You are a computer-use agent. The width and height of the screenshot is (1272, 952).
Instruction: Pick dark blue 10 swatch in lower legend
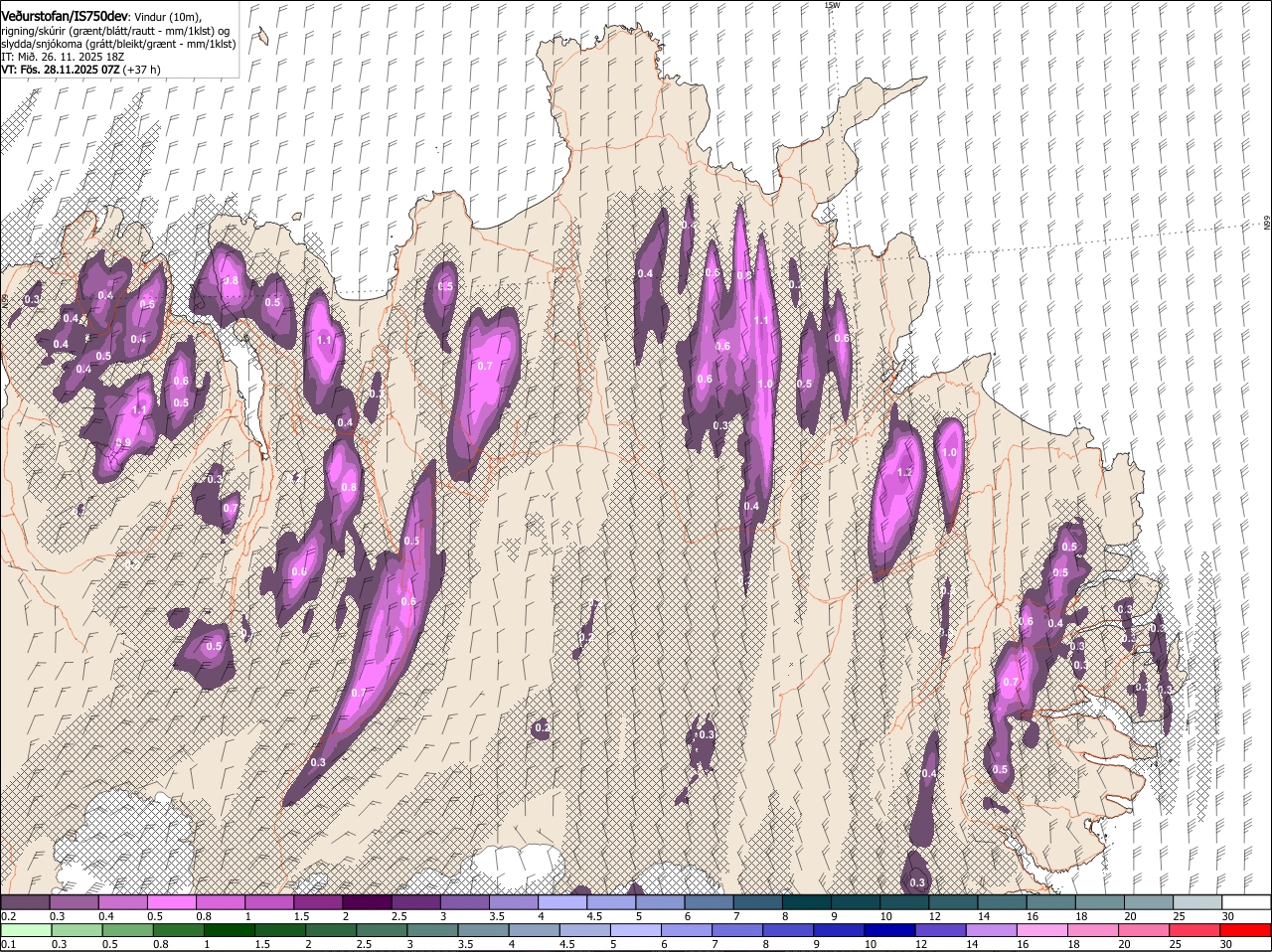point(890,931)
